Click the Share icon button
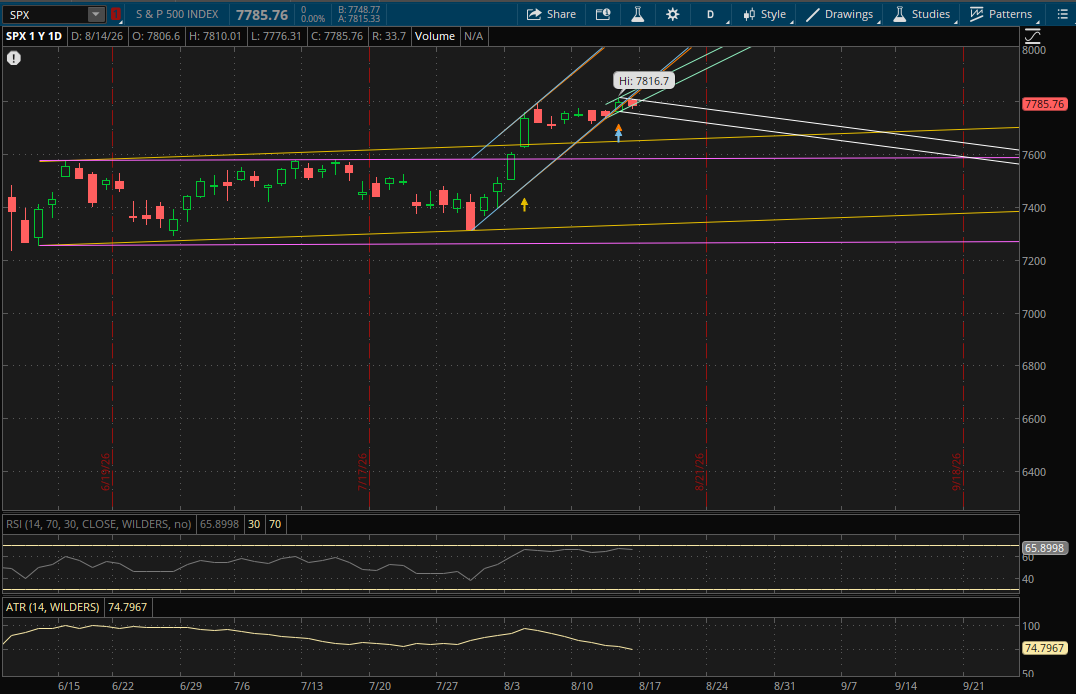The width and height of the screenshot is (1076, 694). tap(551, 14)
